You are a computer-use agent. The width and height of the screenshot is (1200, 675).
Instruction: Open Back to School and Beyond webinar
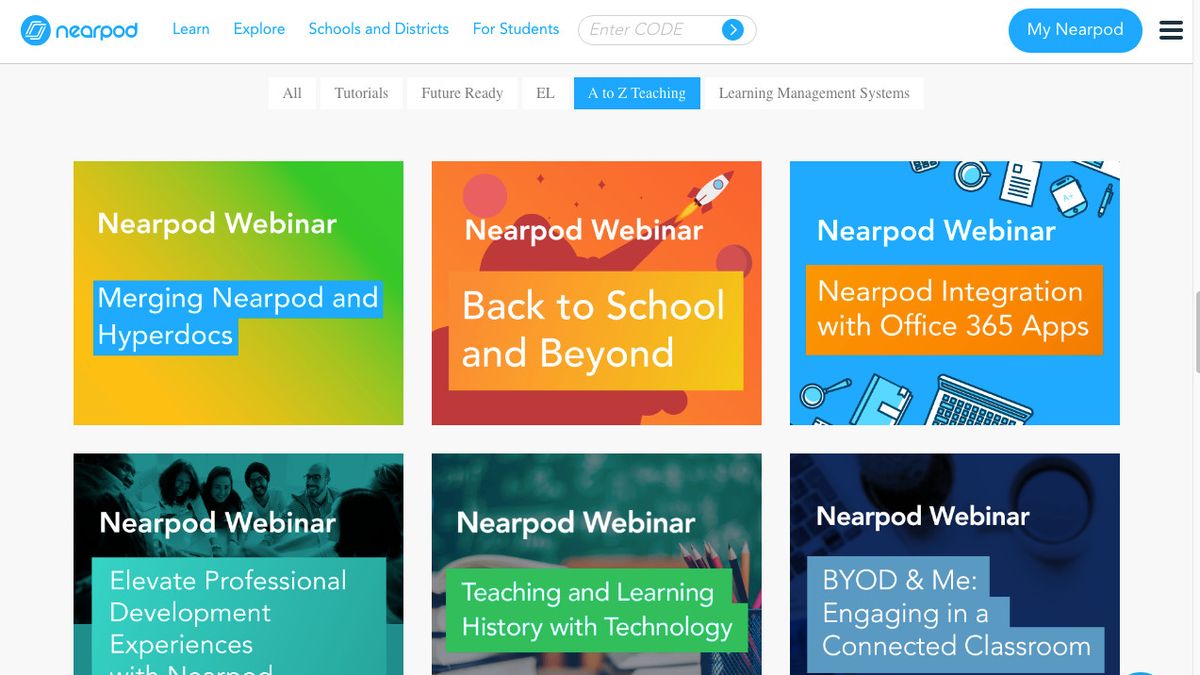pyautogui.click(x=596, y=293)
